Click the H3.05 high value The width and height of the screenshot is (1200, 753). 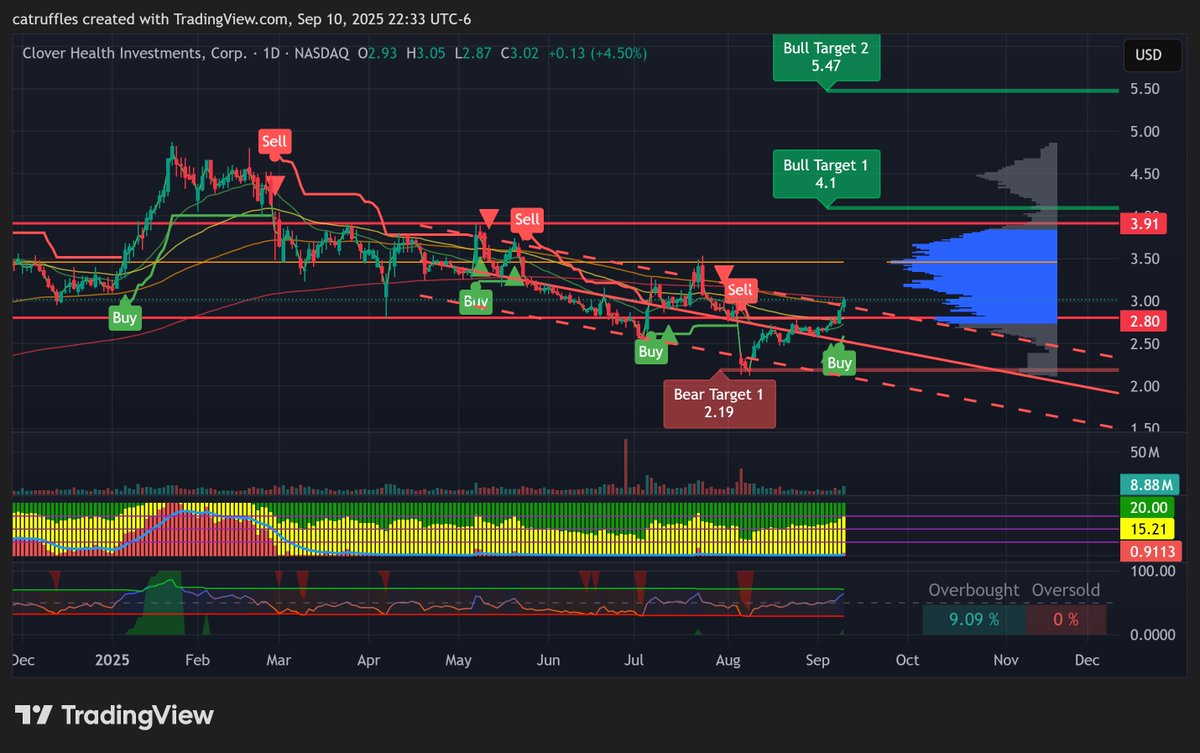[x=424, y=53]
